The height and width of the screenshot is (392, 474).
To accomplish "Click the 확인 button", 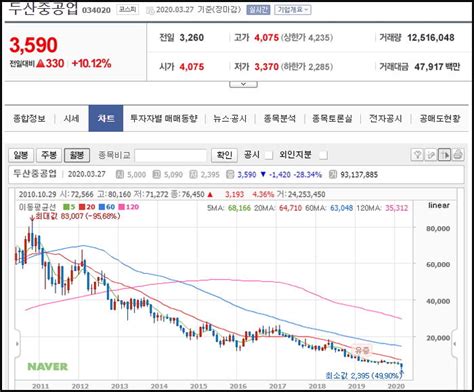I will [224, 155].
